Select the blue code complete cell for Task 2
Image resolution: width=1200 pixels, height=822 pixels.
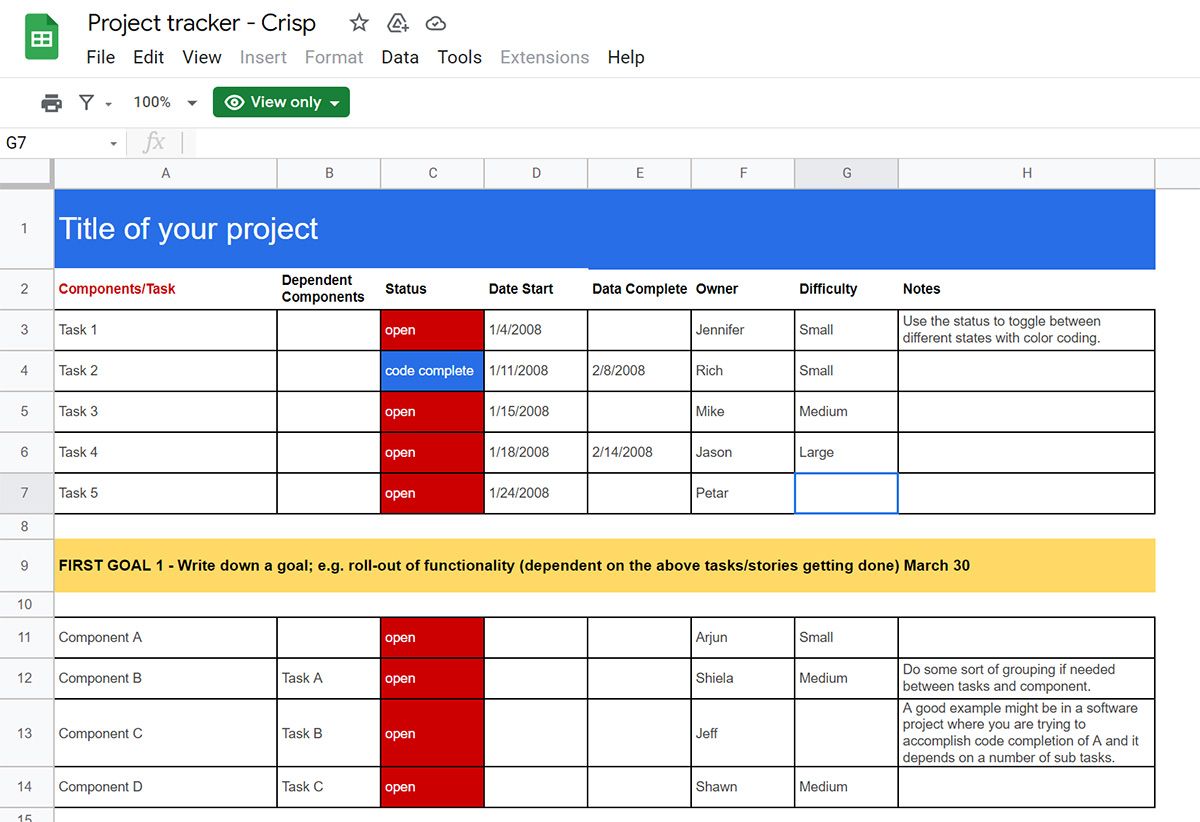click(432, 370)
